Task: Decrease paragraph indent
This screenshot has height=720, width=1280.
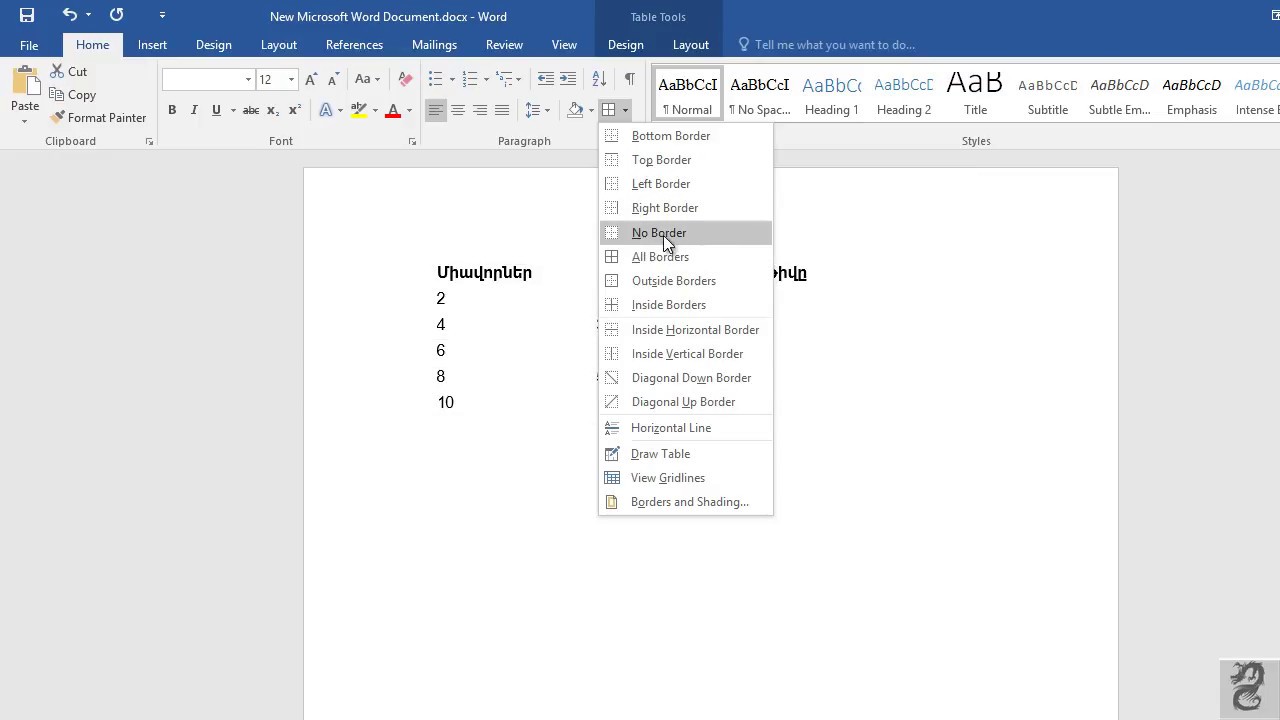Action: click(x=546, y=79)
